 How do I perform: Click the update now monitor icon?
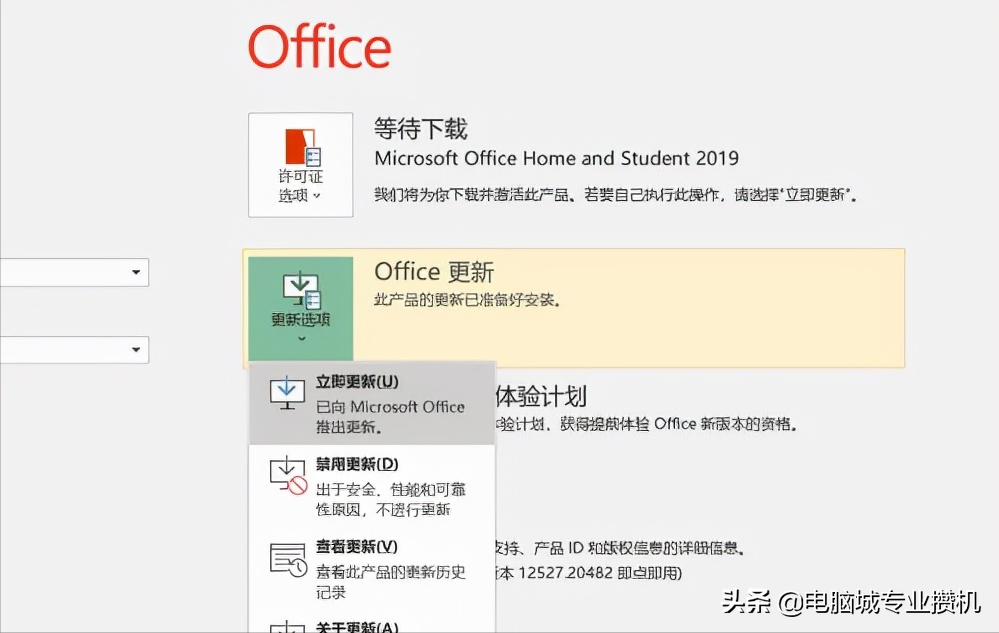tap(287, 393)
